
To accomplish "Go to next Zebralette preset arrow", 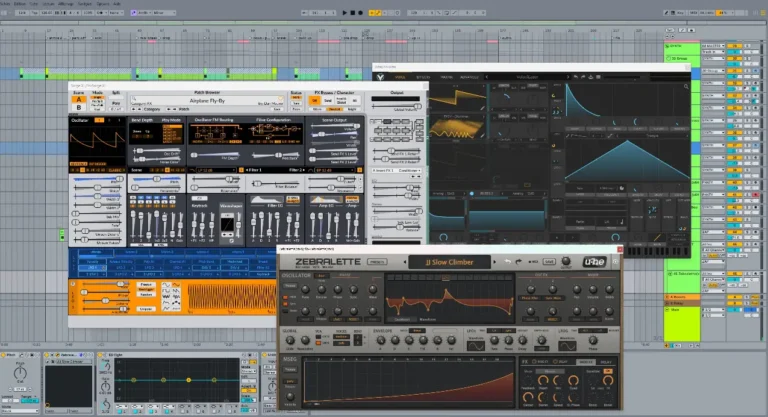I will 495,262.
